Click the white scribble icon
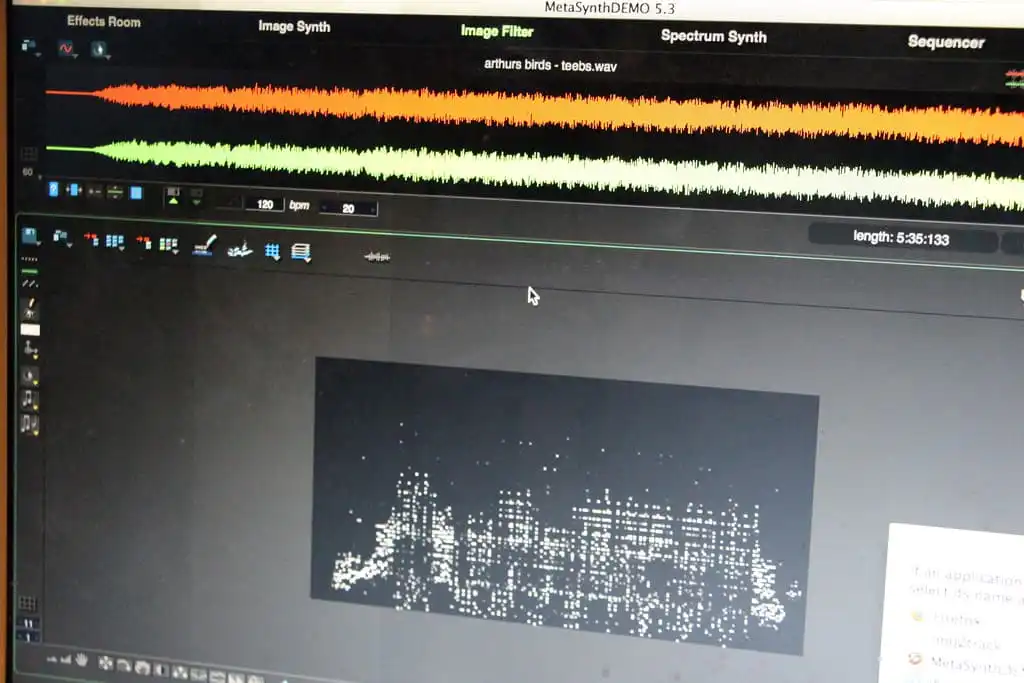This screenshot has height=683, width=1024. click(240, 249)
